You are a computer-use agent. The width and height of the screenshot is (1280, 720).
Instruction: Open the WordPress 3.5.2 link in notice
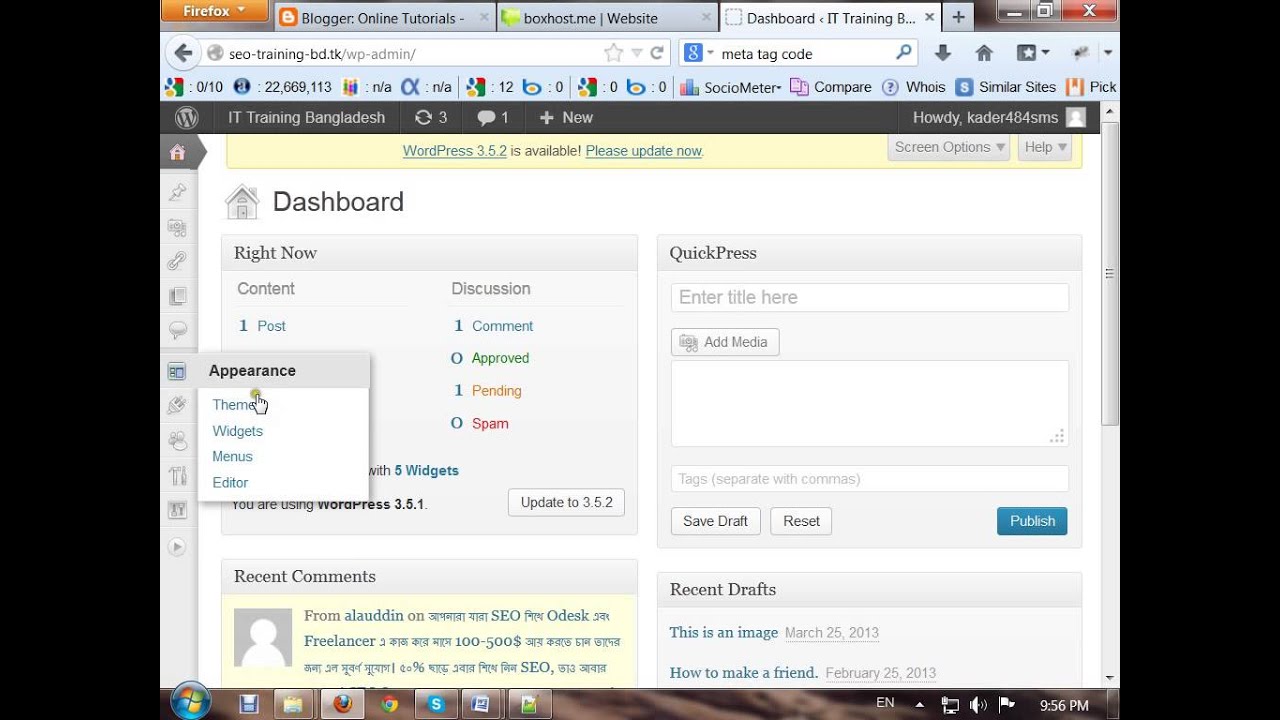[455, 151]
